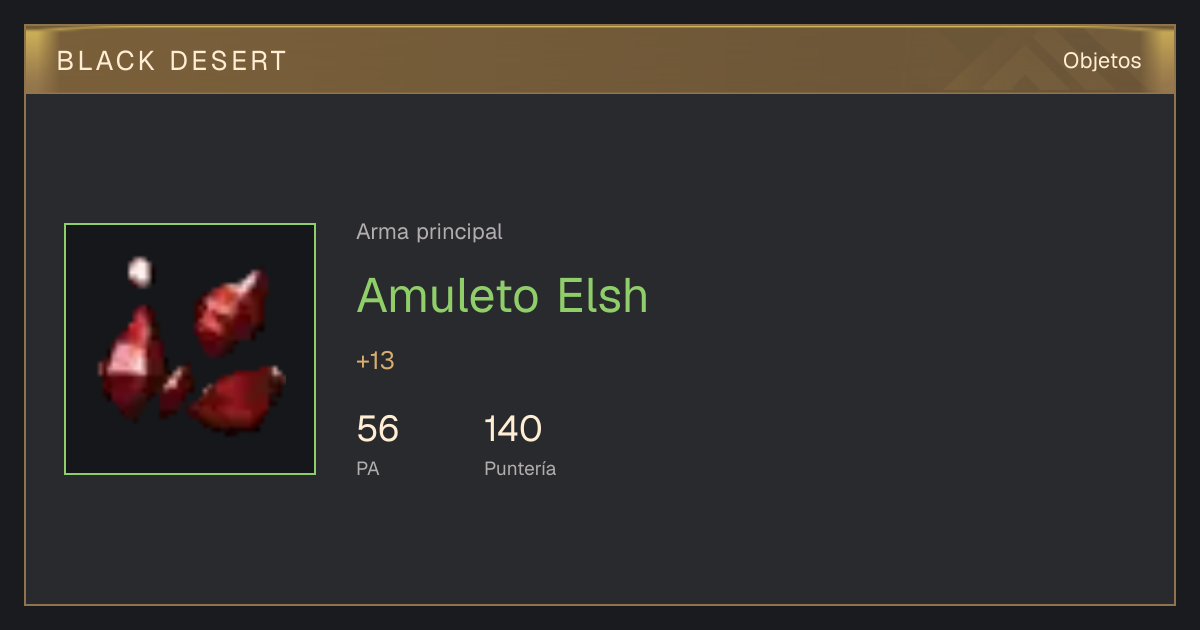Click the Arma principal category label
This screenshot has height=630, width=1200.
(x=429, y=232)
